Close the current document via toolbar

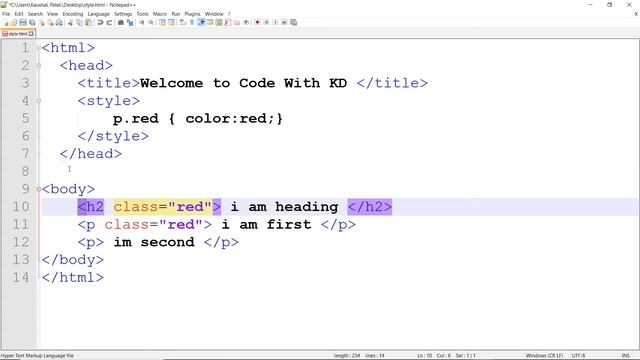coord(42,22)
